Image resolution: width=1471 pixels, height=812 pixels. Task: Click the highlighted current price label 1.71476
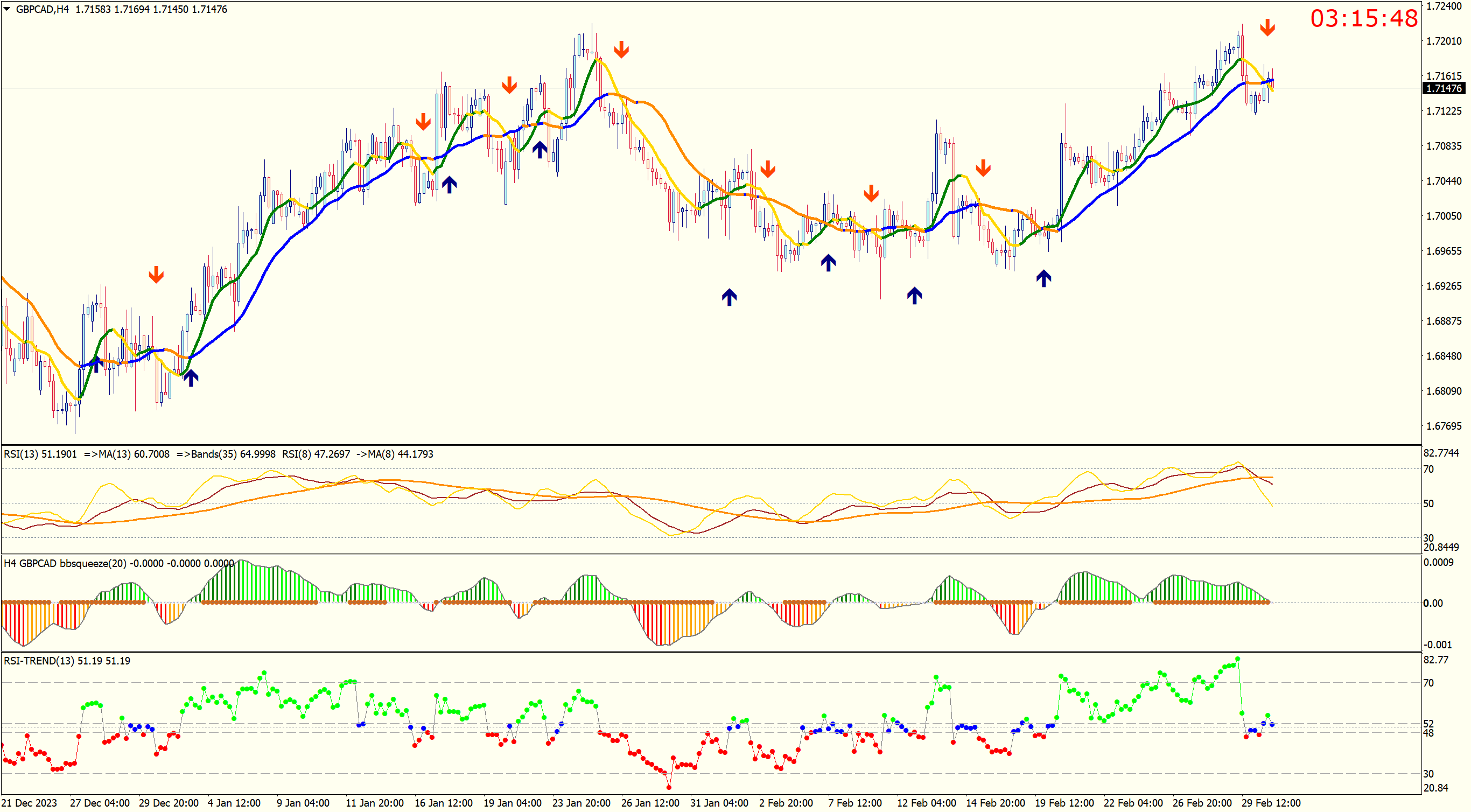(x=1444, y=88)
